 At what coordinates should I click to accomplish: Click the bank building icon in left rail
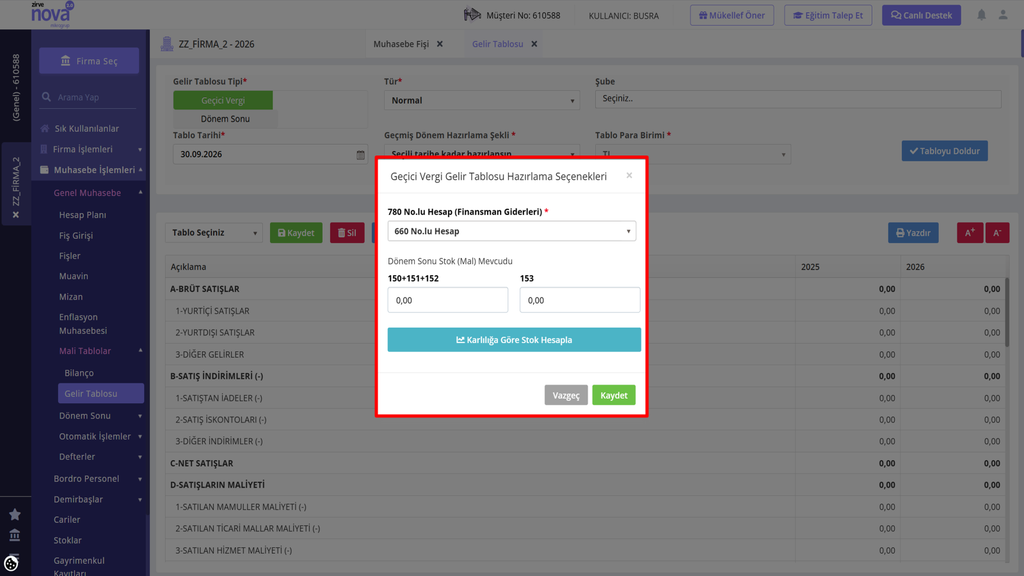point(14,536)
